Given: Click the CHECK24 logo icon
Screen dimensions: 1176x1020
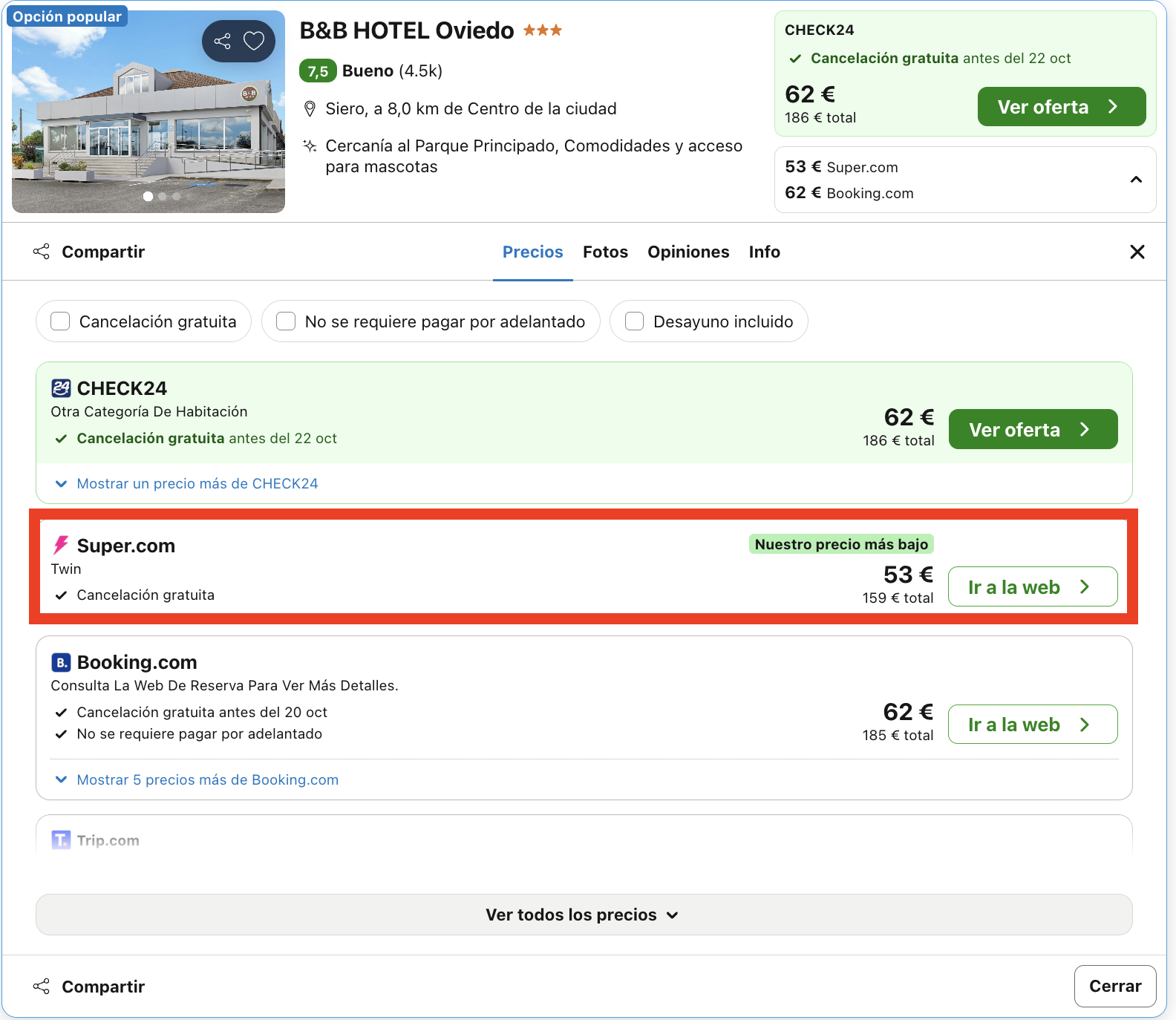Looking at the screenshot, I should (x=61, y=388).
